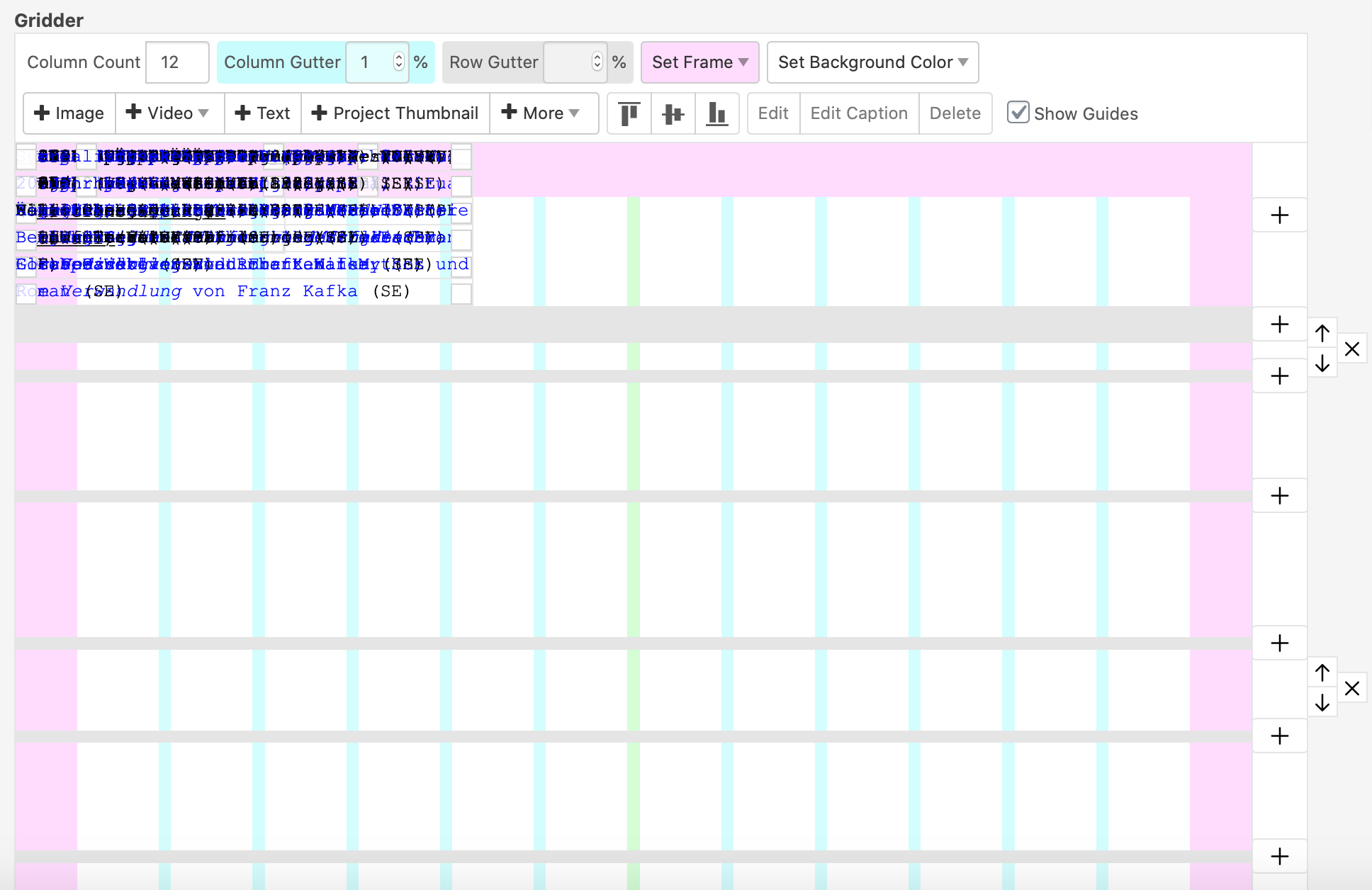
Task: Click the align top icon
Action: pyautogui.click(x=629, y=113)
